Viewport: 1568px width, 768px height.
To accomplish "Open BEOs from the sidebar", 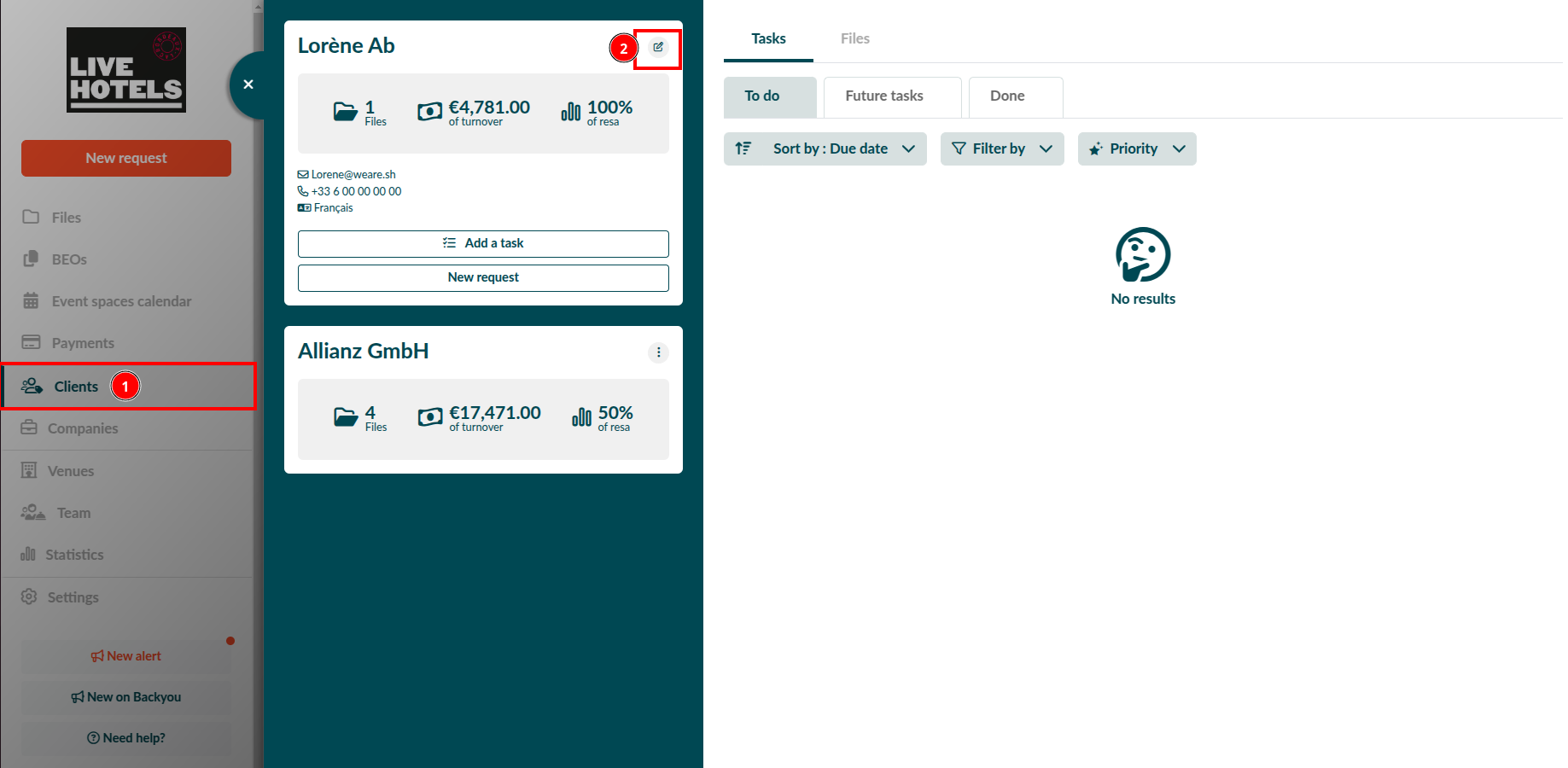I will (68, 259).
